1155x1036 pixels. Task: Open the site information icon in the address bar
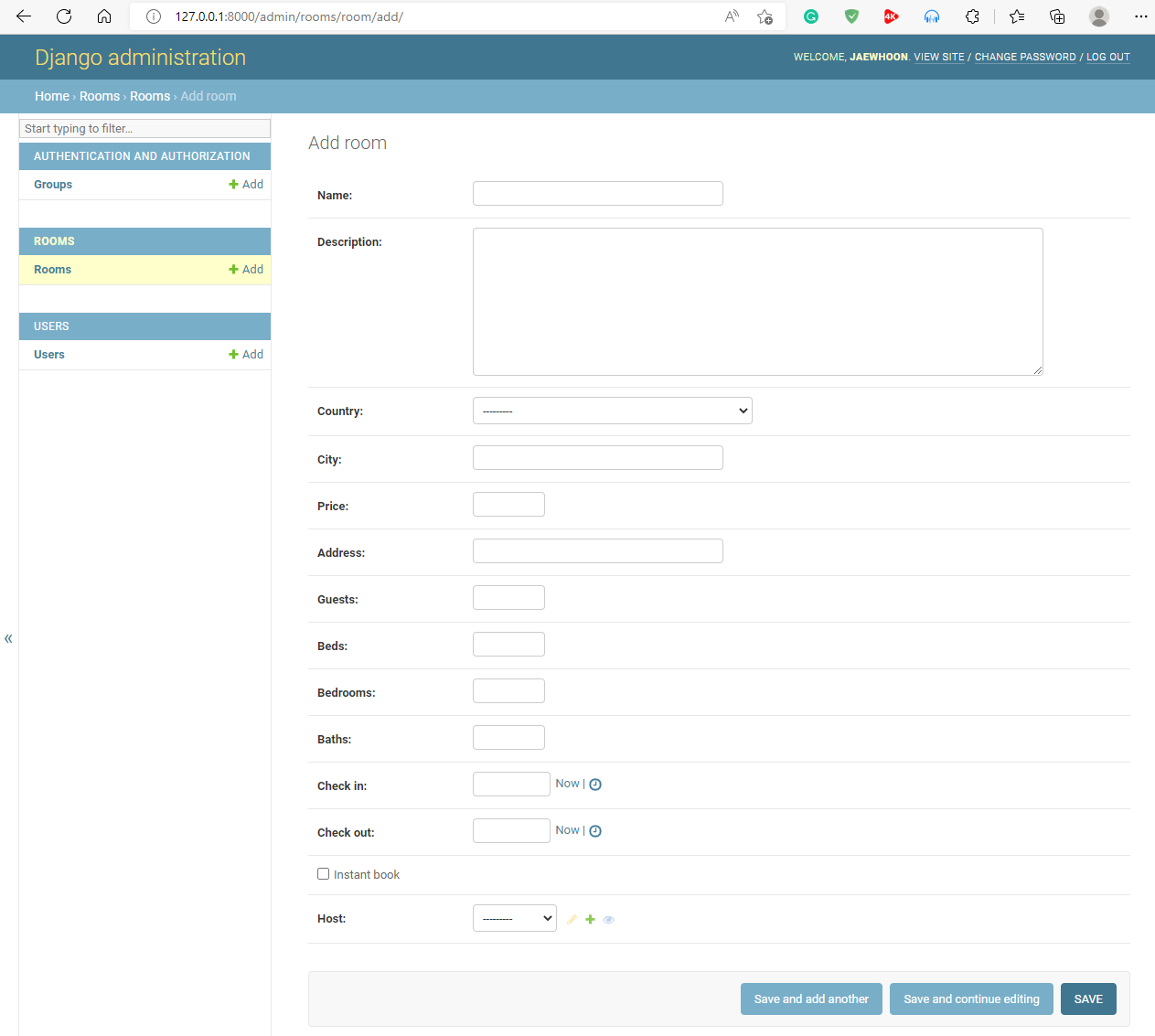(x=154, y=16)
